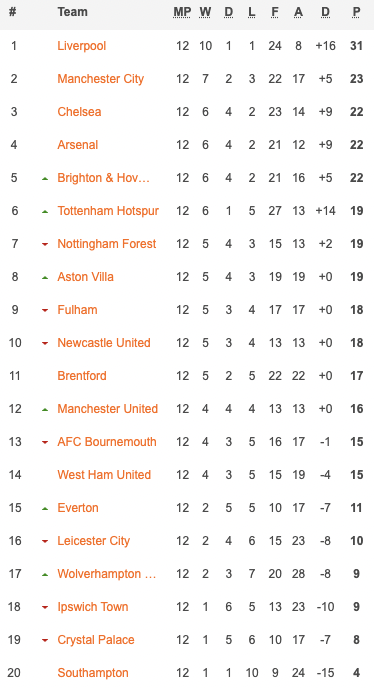
Task: Click the W wins column header
Action: (x=205, y=12)
